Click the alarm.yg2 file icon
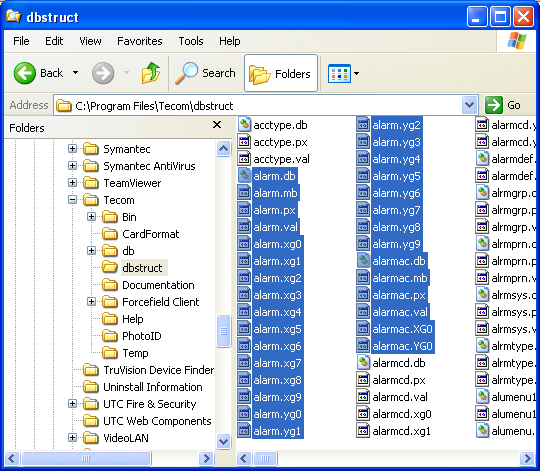This screenshot has width=540, height=471. tap(363, 125)
